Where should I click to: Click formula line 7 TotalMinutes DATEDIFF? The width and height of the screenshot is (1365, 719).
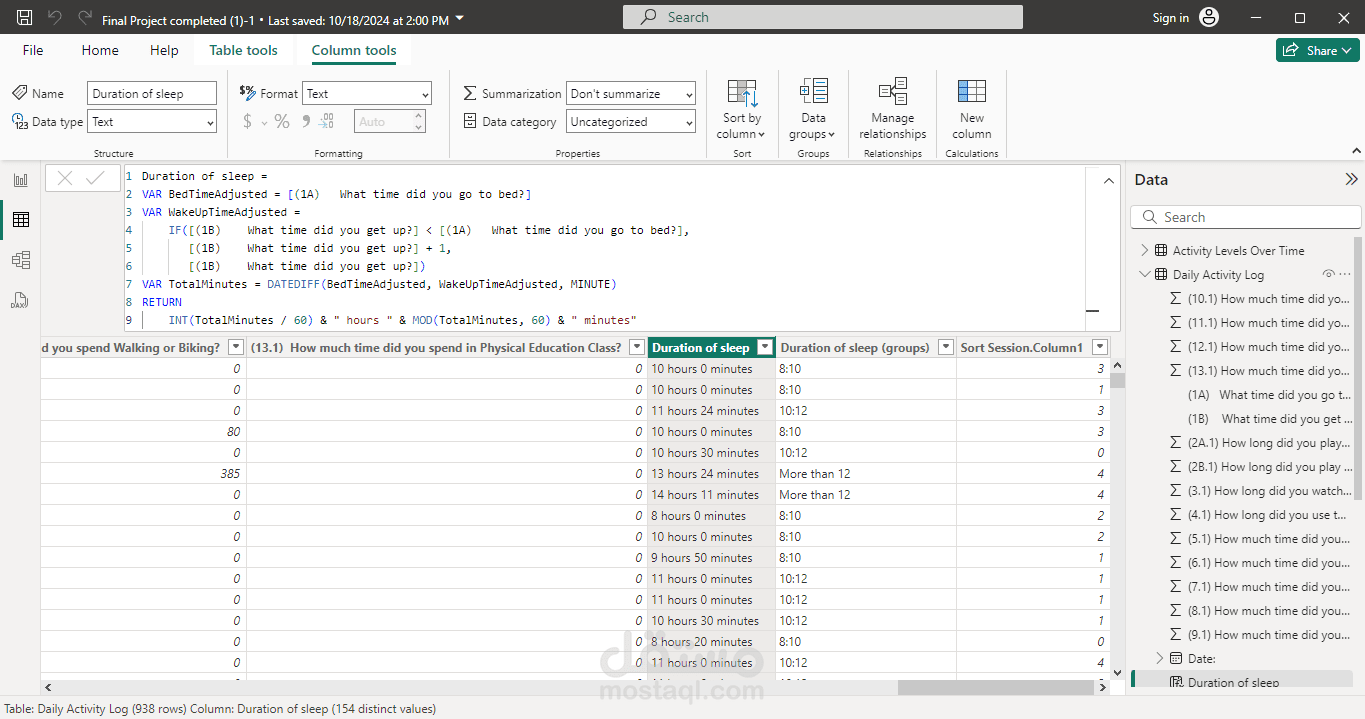click(x=380, y=284)
